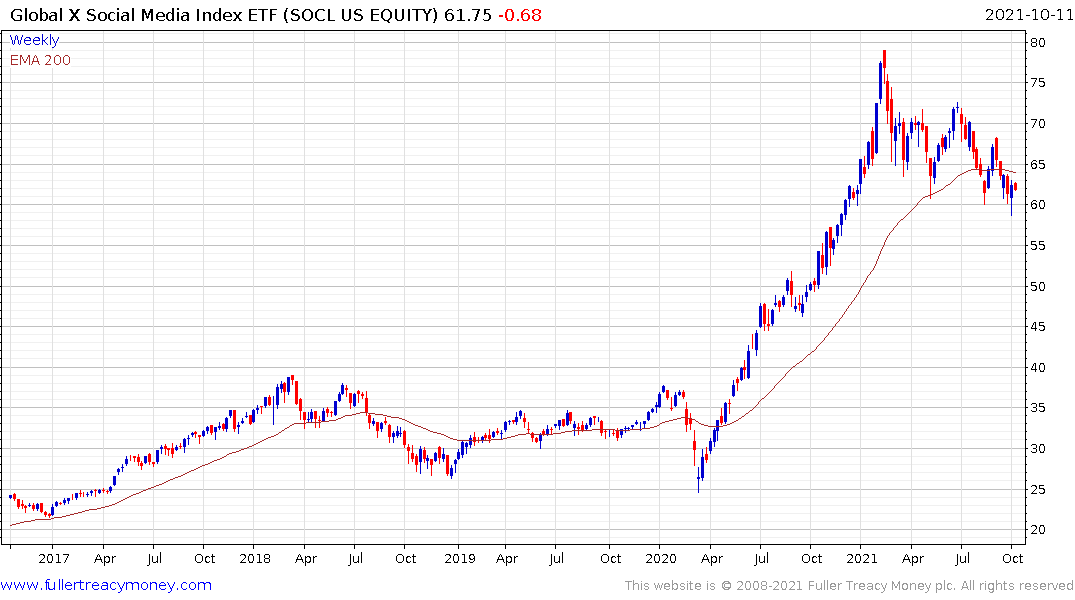
Task: Select the 'Weekly' interval label
Action: [34, 40]
